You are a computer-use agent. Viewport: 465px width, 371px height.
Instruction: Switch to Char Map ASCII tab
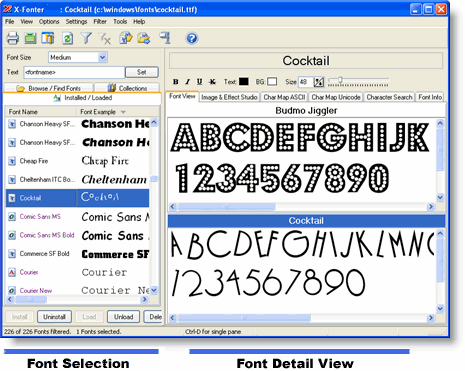[x=284, y=97]
